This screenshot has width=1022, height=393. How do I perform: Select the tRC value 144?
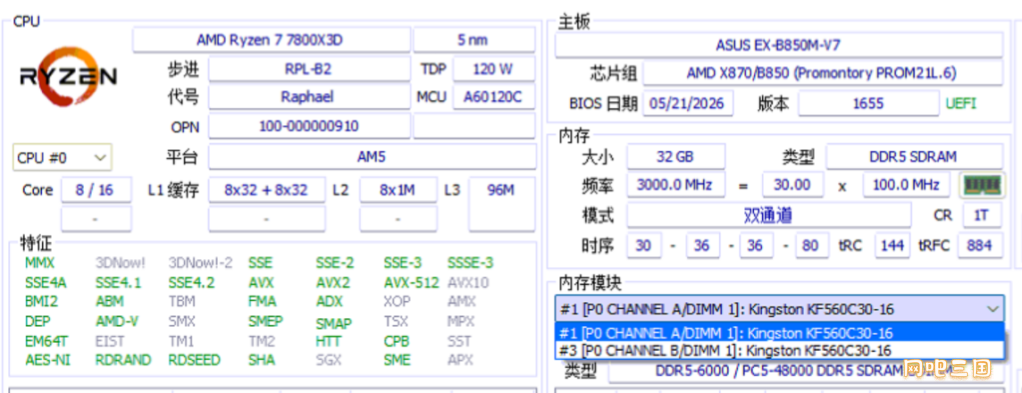[892, 245]
